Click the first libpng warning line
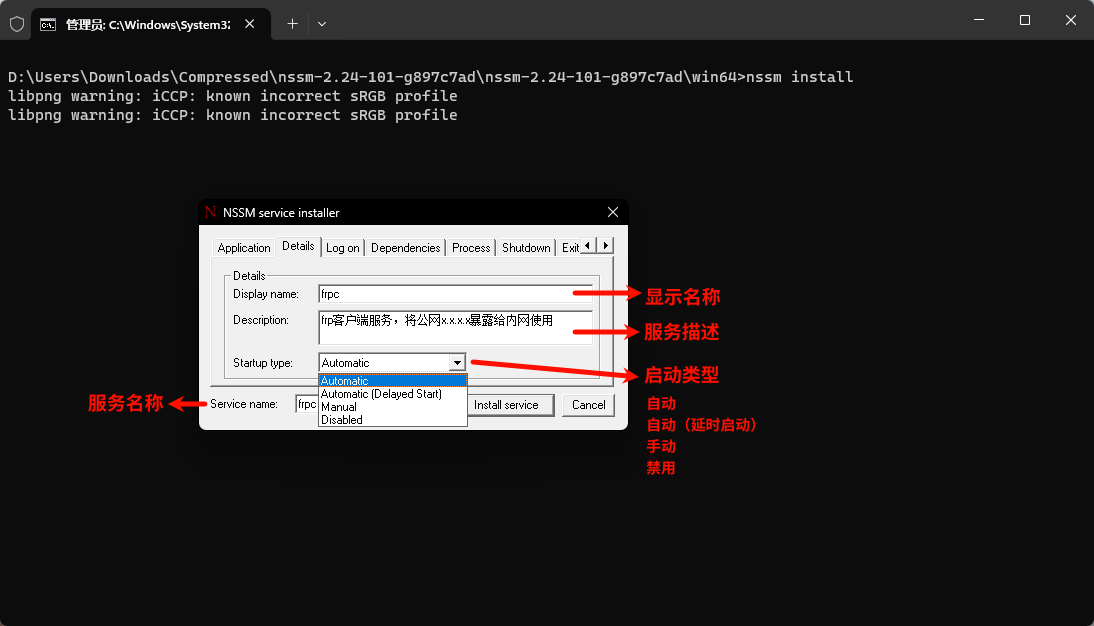This screenshot has width=1094, height=626. pyautogui.click(x=233, y=96)
